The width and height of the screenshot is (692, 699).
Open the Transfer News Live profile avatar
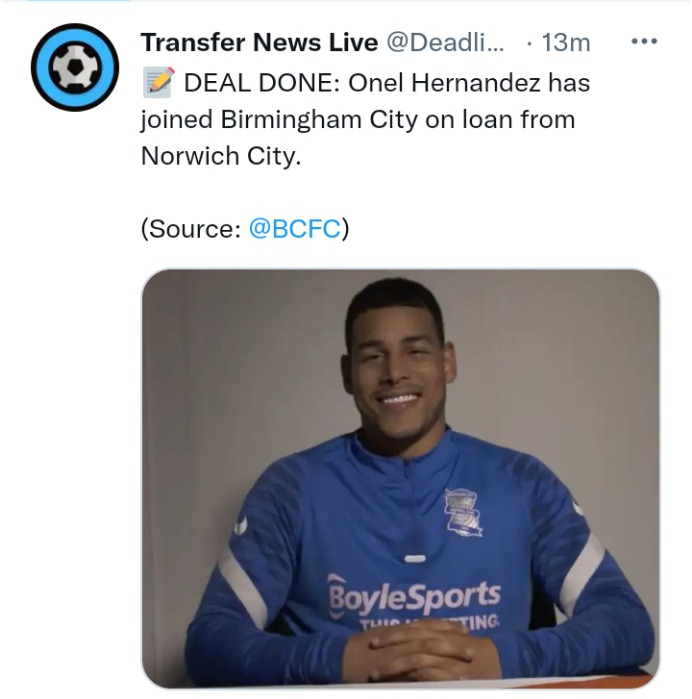[75, 67]
